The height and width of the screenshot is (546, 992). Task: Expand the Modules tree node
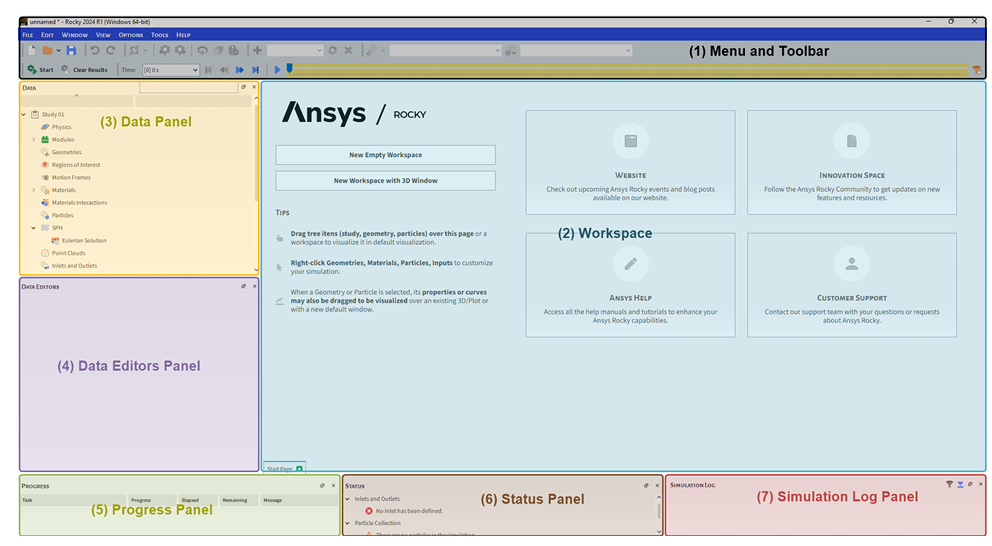tap(34, 140)
